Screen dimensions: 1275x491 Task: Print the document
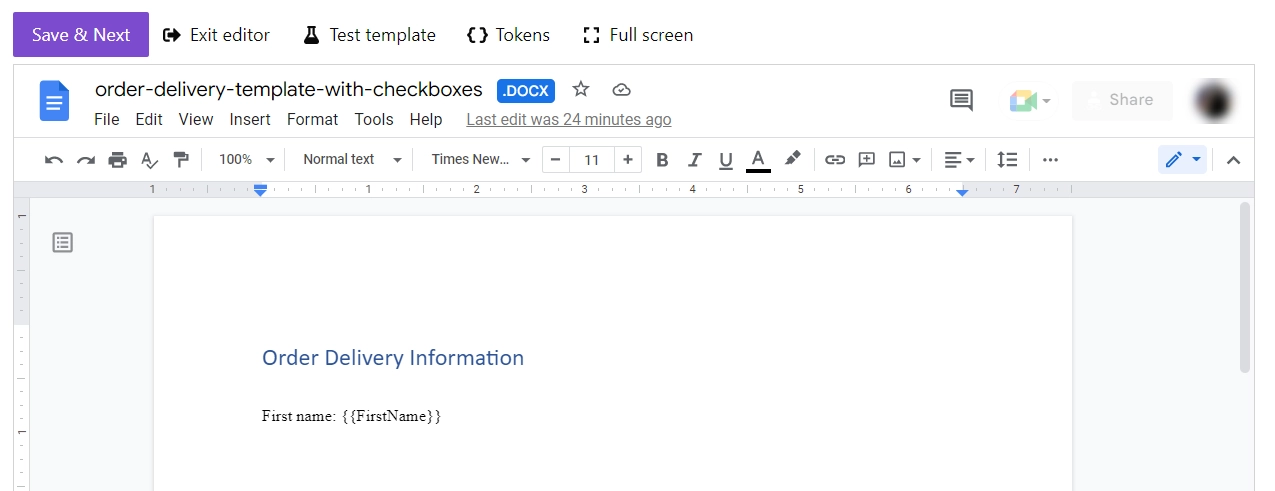click(x=118, y=160)
